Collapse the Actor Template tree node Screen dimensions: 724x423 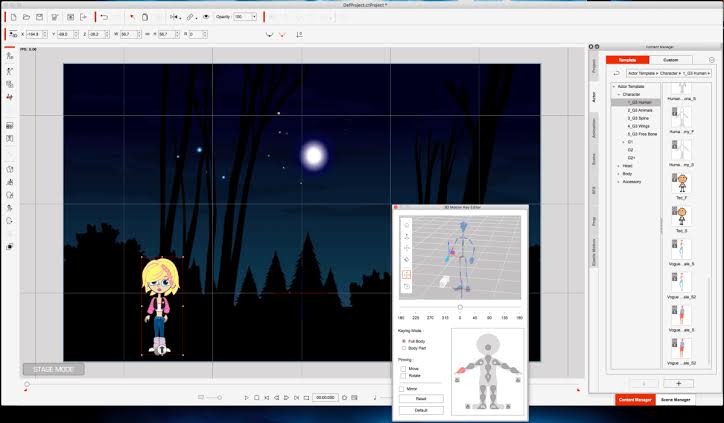(614, 87)
